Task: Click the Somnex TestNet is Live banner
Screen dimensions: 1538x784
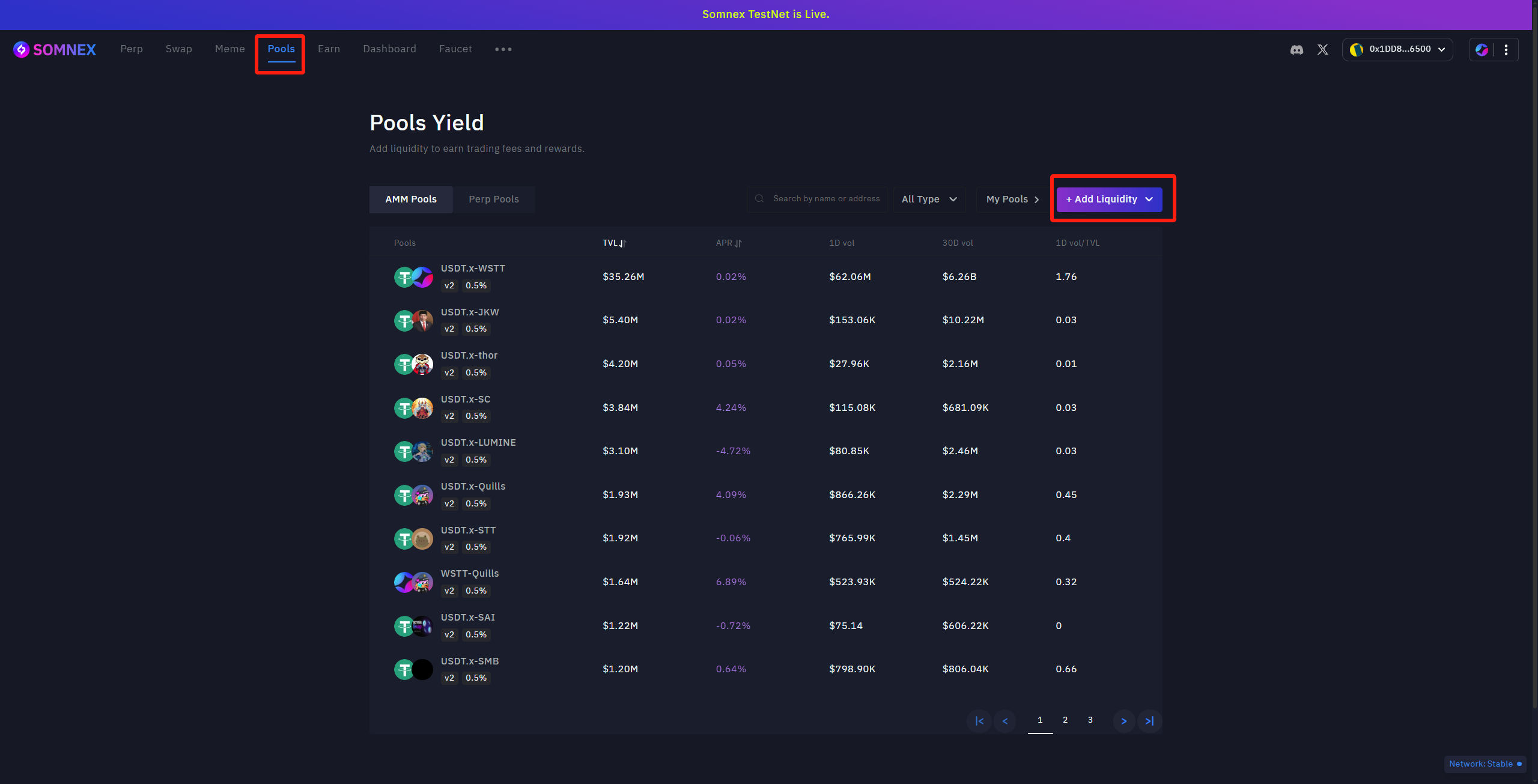Action: tap(766, 14)
